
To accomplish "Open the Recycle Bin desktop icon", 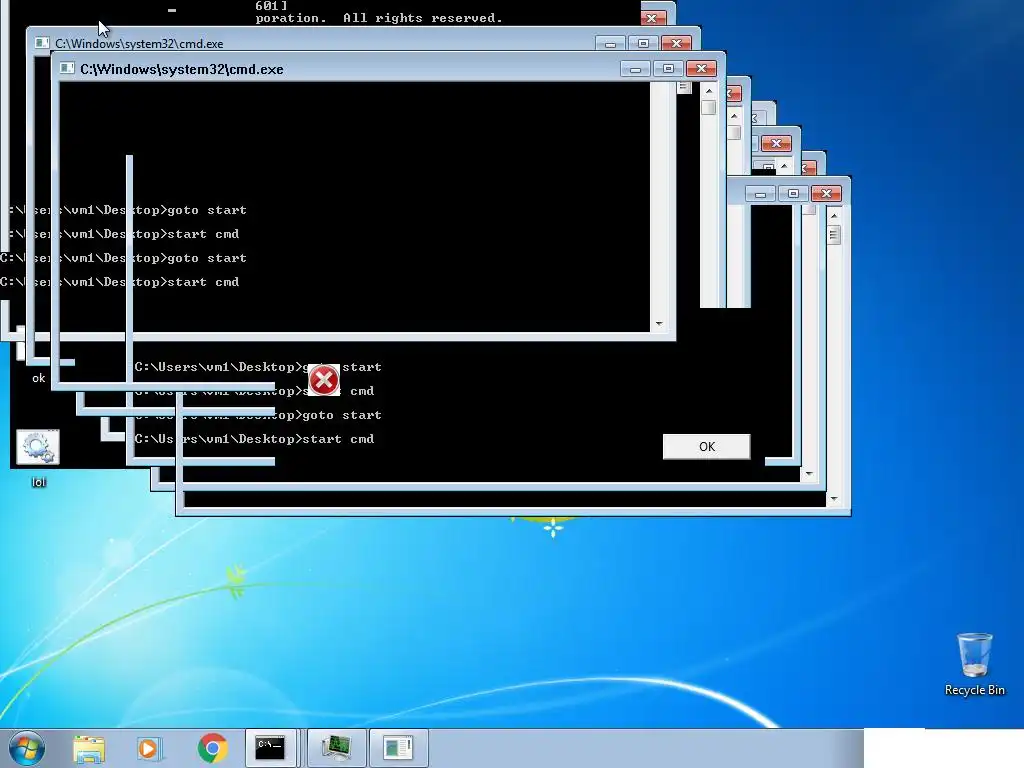I will pyautogui.click(x=974, y=664).
